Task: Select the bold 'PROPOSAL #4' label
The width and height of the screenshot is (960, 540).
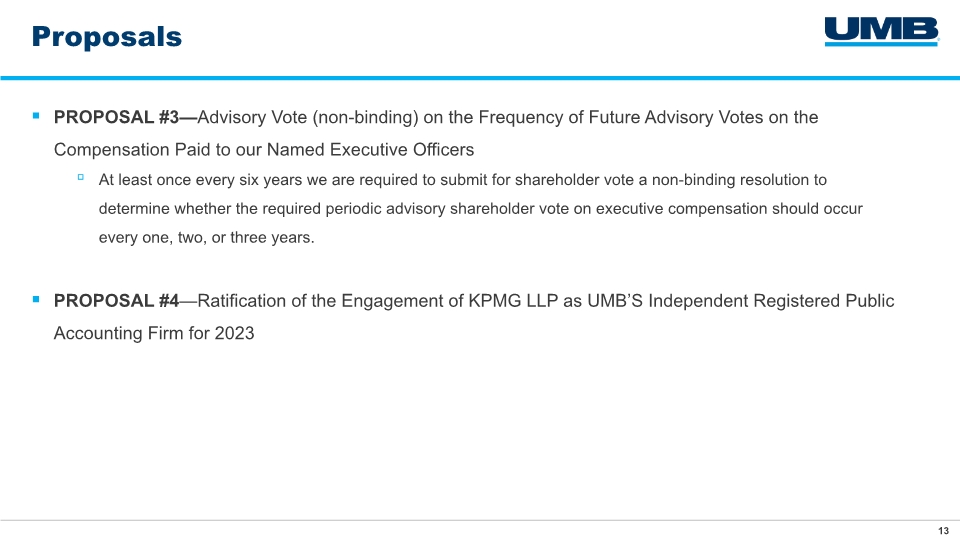Action: pos(116,301)
